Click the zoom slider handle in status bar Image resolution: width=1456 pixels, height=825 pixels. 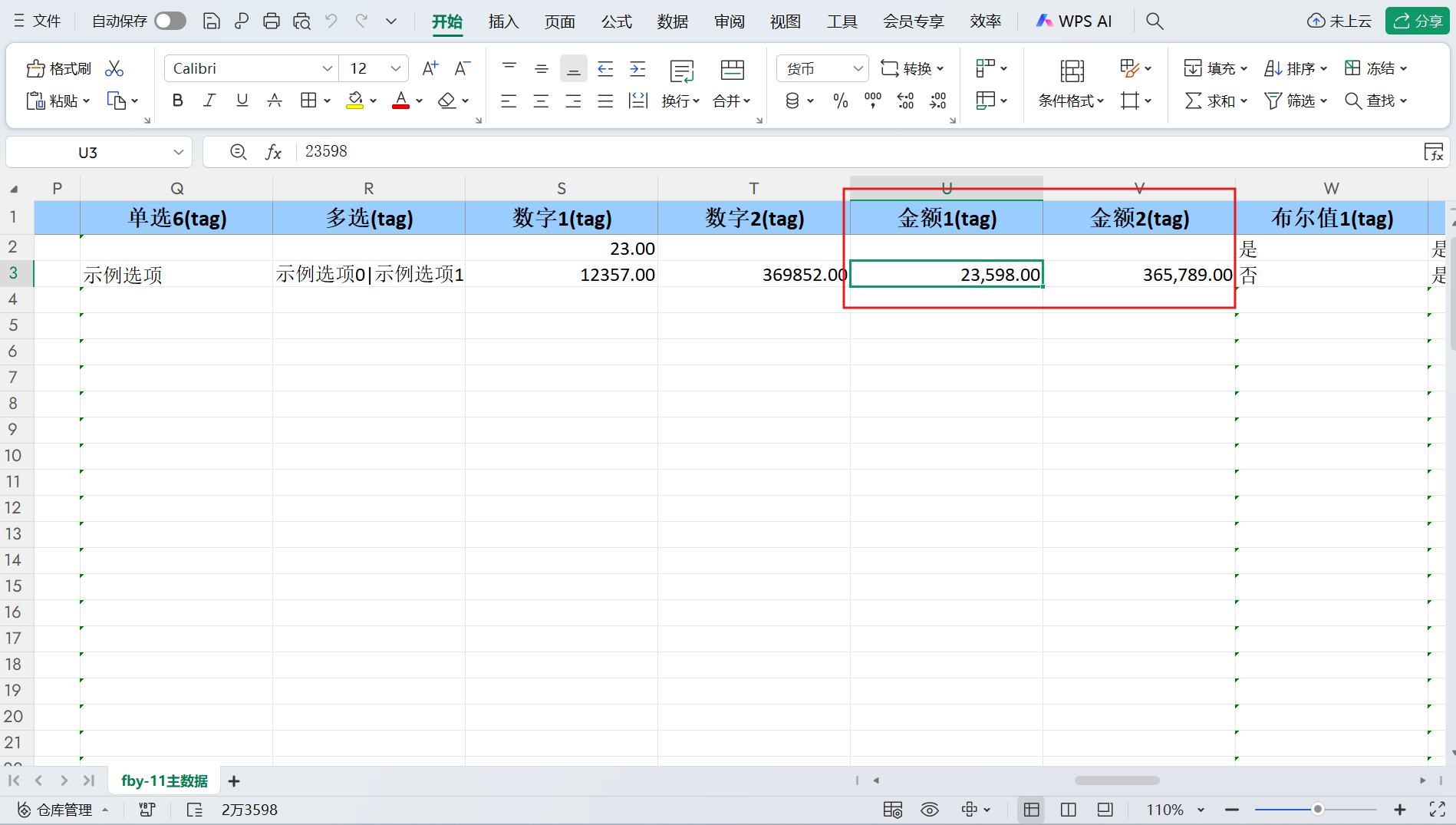click(x=1317, y=810)
